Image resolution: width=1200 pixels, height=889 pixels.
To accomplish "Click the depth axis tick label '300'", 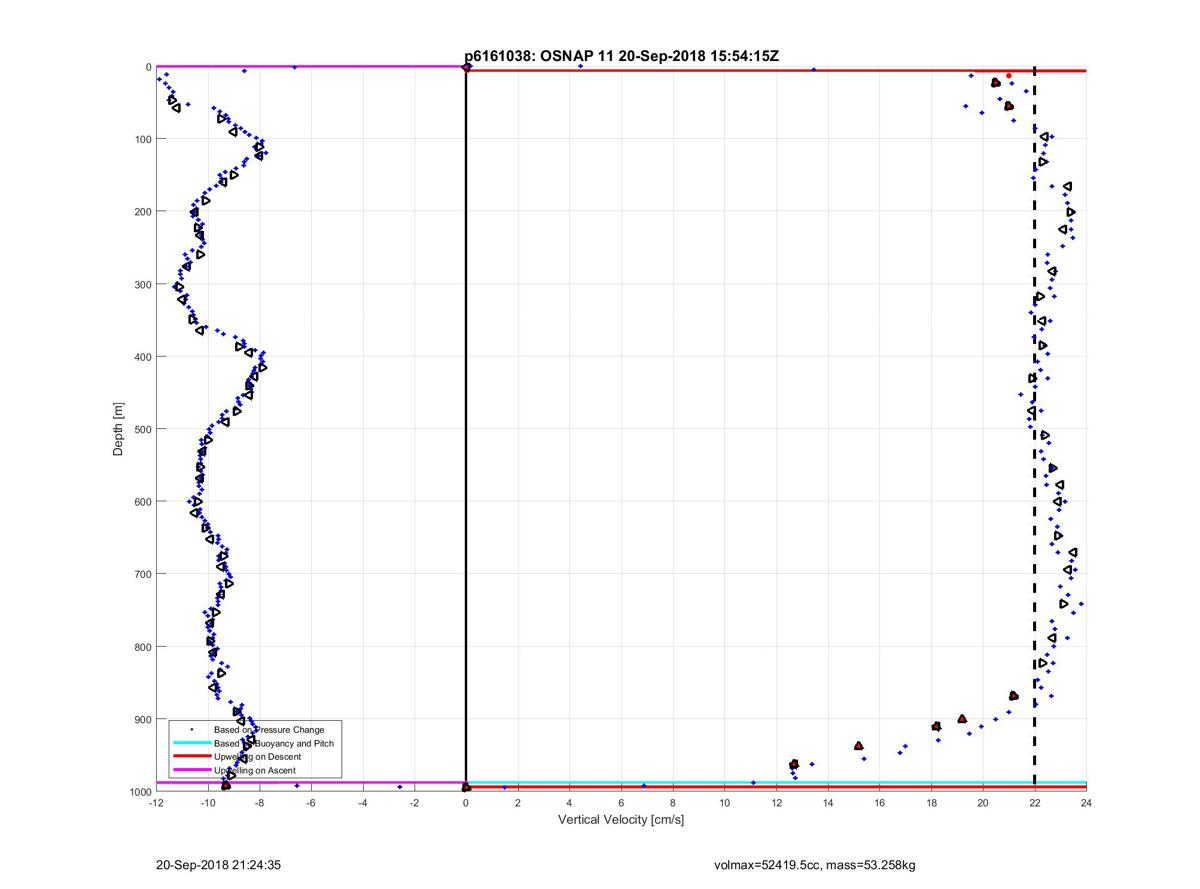I will [x=144, y=284].
